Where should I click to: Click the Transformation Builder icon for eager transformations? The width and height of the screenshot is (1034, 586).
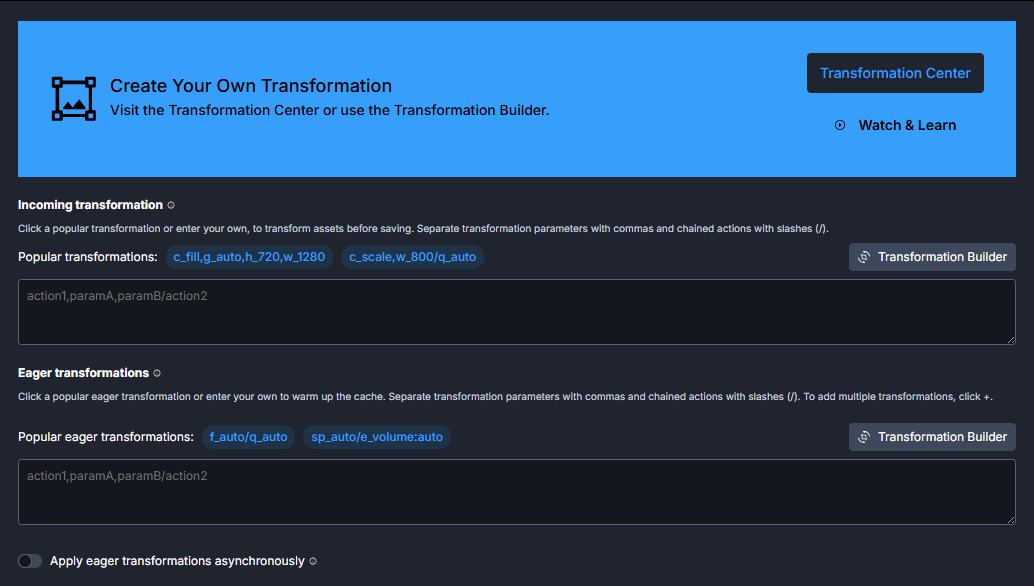pos(864,437)
